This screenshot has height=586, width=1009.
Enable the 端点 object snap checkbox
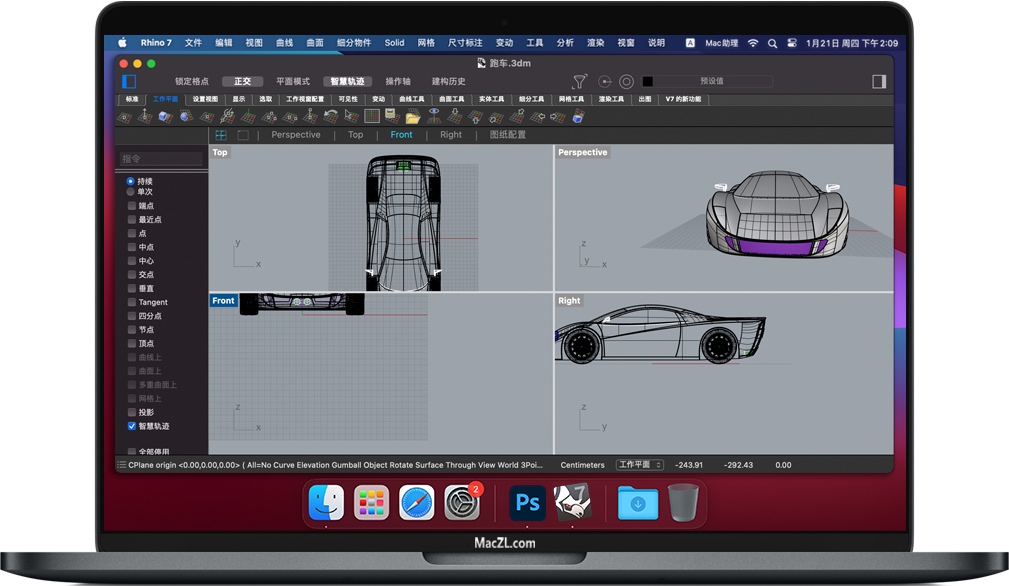132,206
